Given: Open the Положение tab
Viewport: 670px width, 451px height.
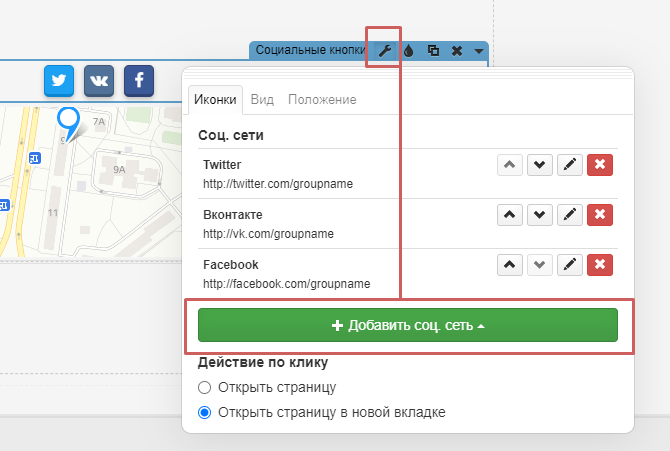Looking at the screenshot, I should (322, 100).
